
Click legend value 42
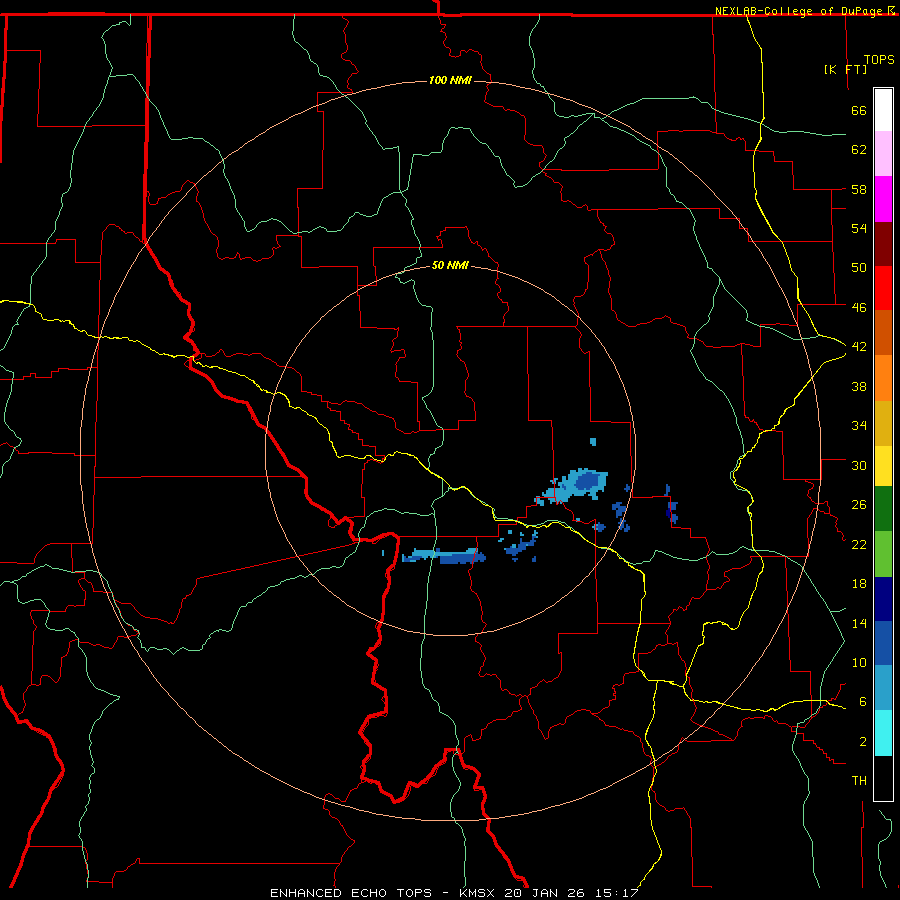coord(859,347)
